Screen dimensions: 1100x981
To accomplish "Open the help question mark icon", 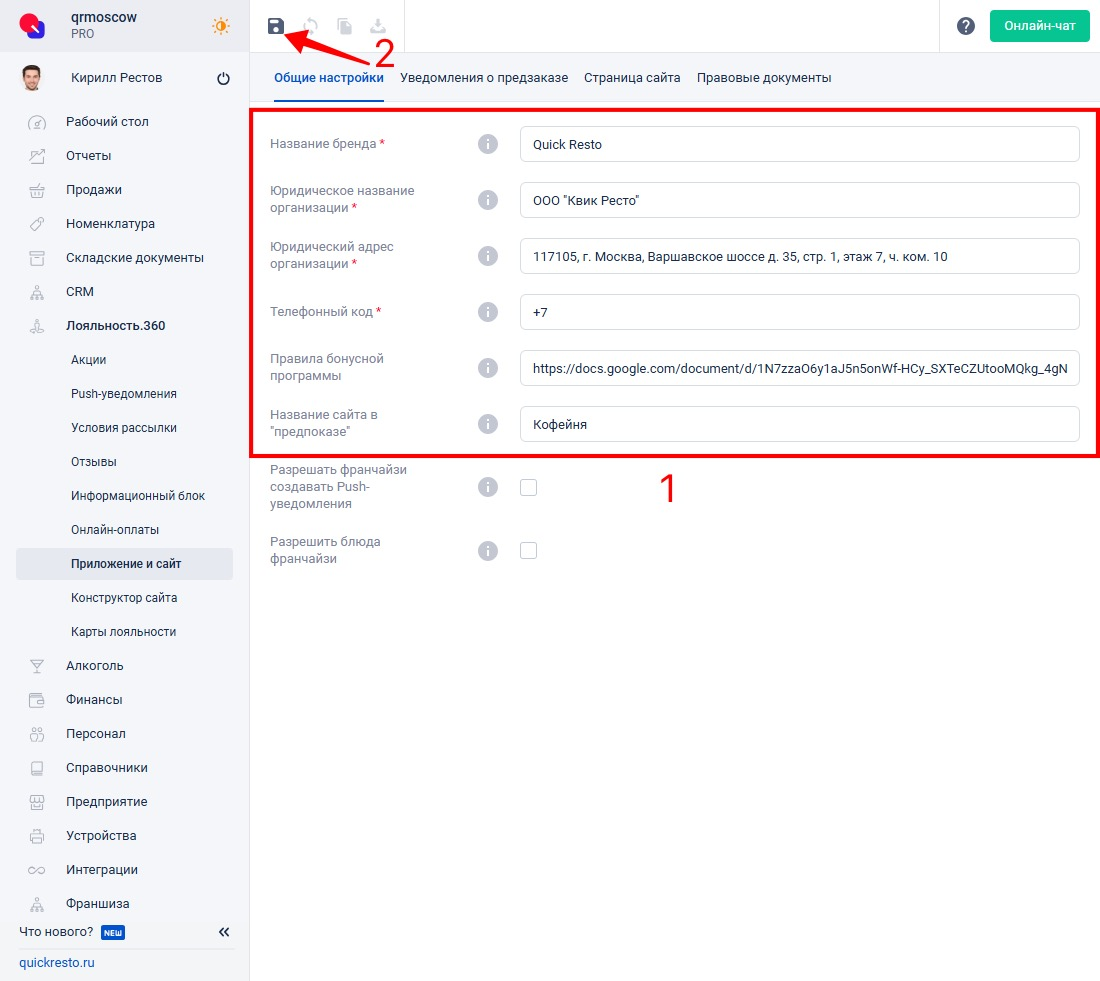I will coord(965,26).
